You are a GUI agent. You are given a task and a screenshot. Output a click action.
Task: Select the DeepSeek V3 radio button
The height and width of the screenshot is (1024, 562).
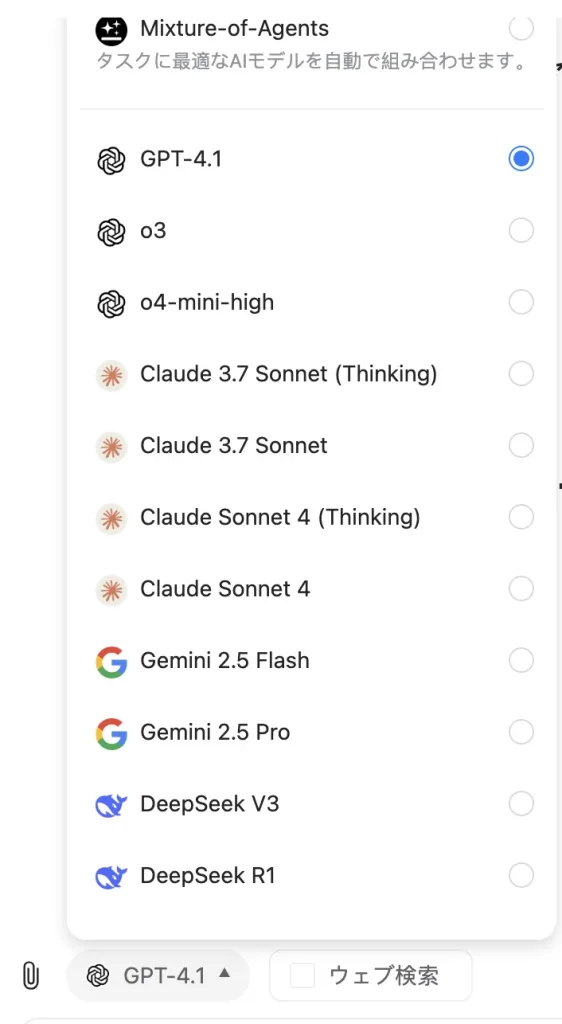[x=521, y=804]
